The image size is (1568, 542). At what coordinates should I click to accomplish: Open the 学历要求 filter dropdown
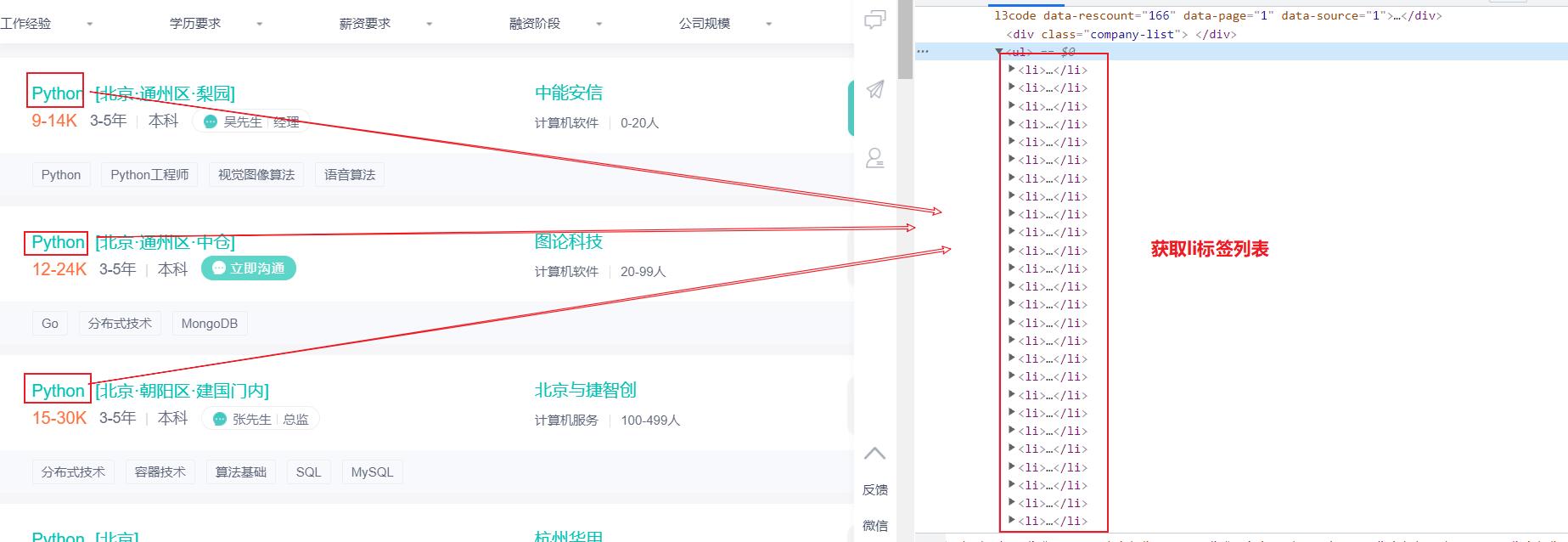pos(216,24)
